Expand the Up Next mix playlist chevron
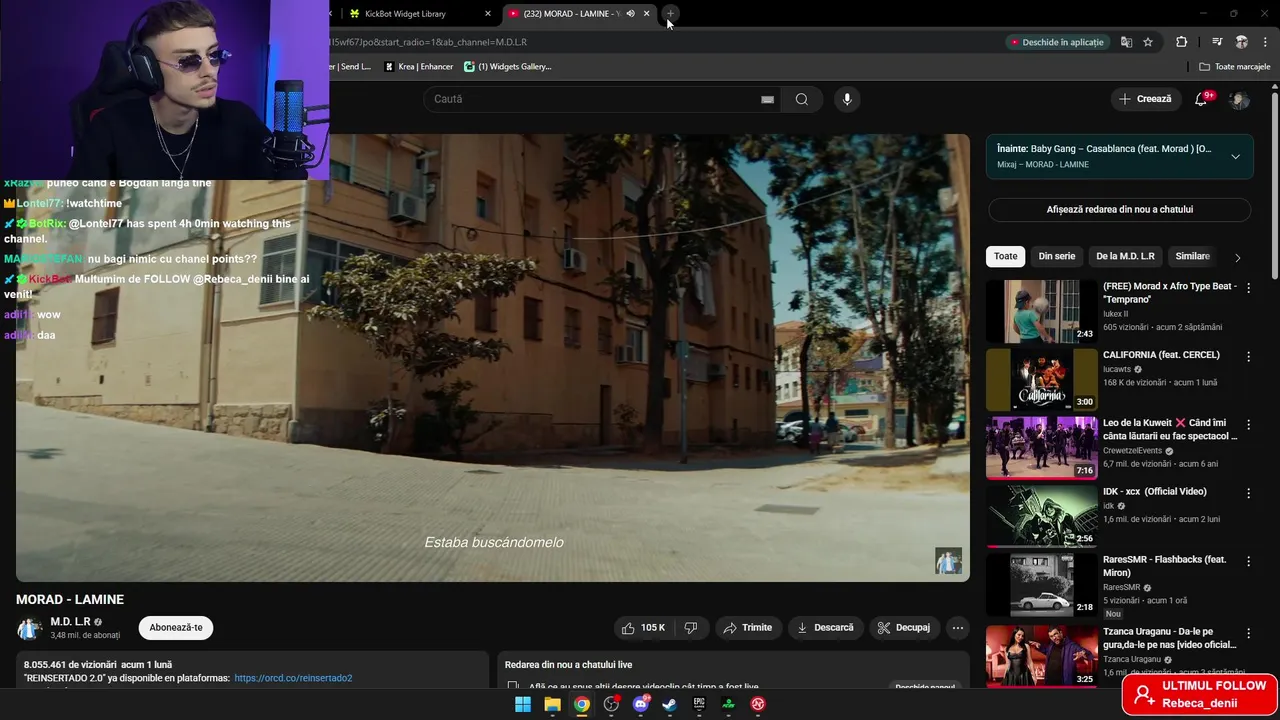Image resolution: width=1280 pixels, height=720 pixels. coord(1235,156)
